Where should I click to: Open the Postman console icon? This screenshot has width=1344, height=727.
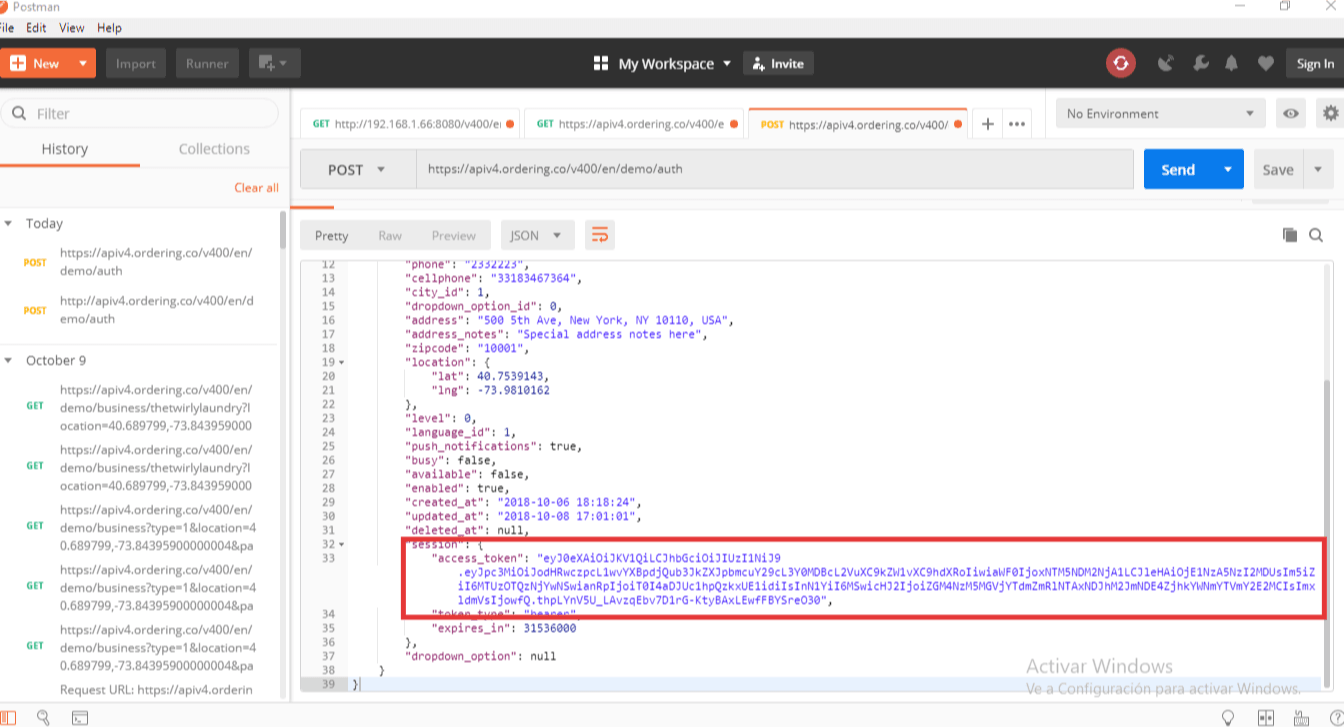point(79,717)
